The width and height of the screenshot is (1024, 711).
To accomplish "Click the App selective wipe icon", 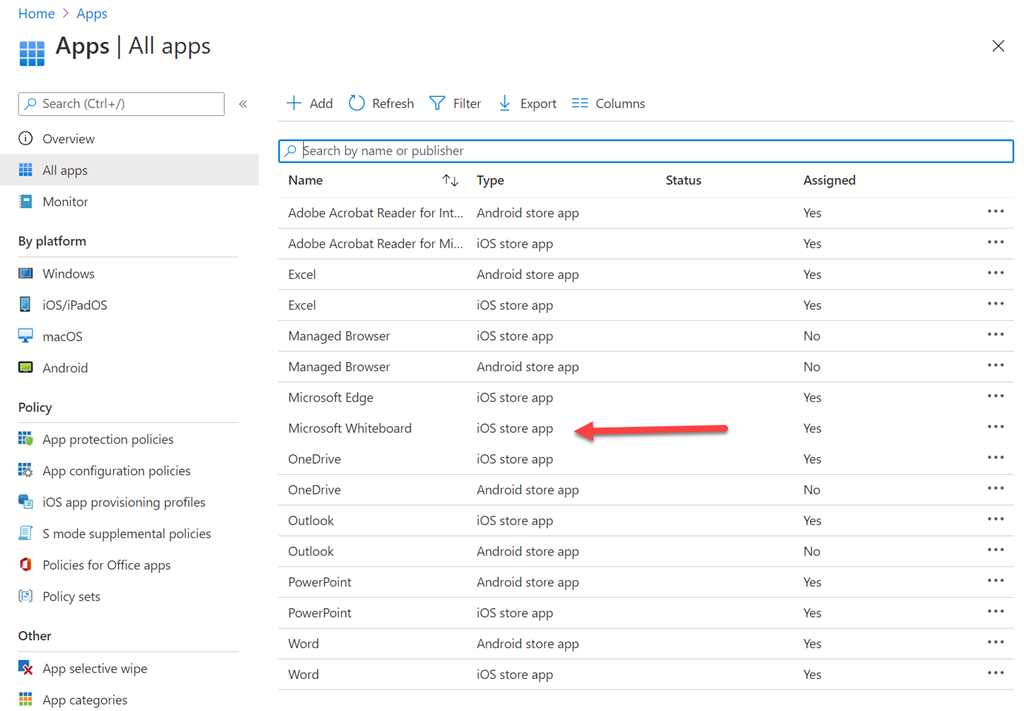I will coord(26,668).
